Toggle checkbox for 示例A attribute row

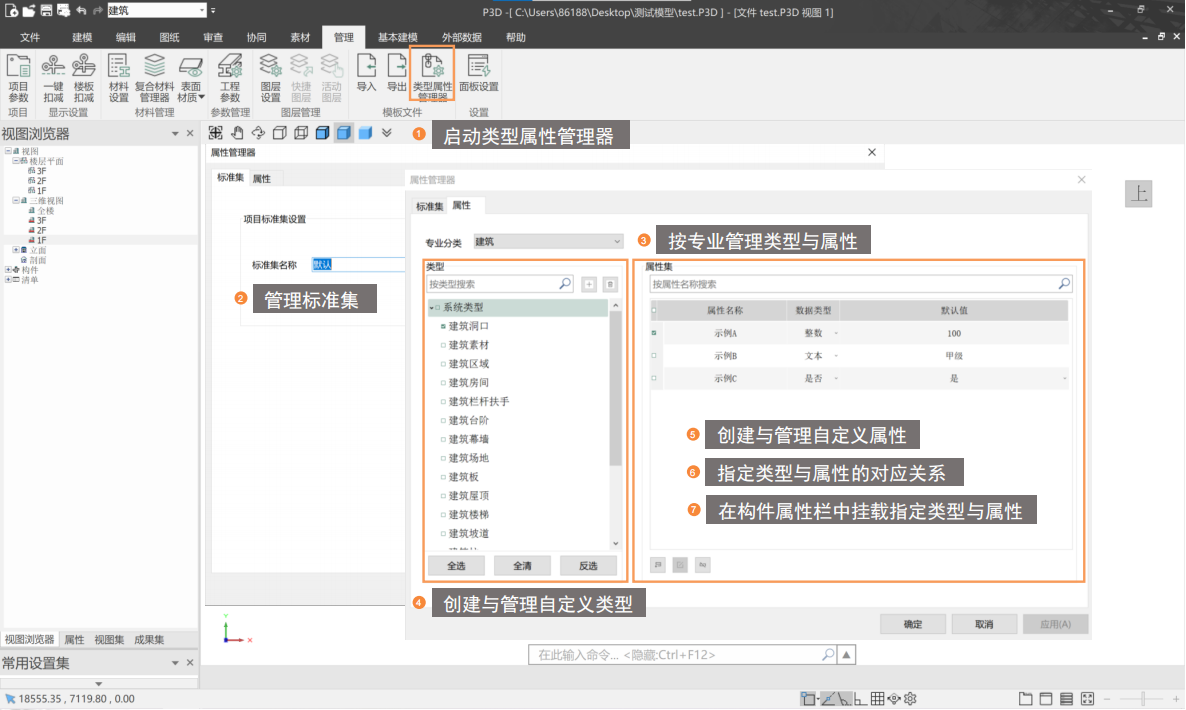pos(654,333)
